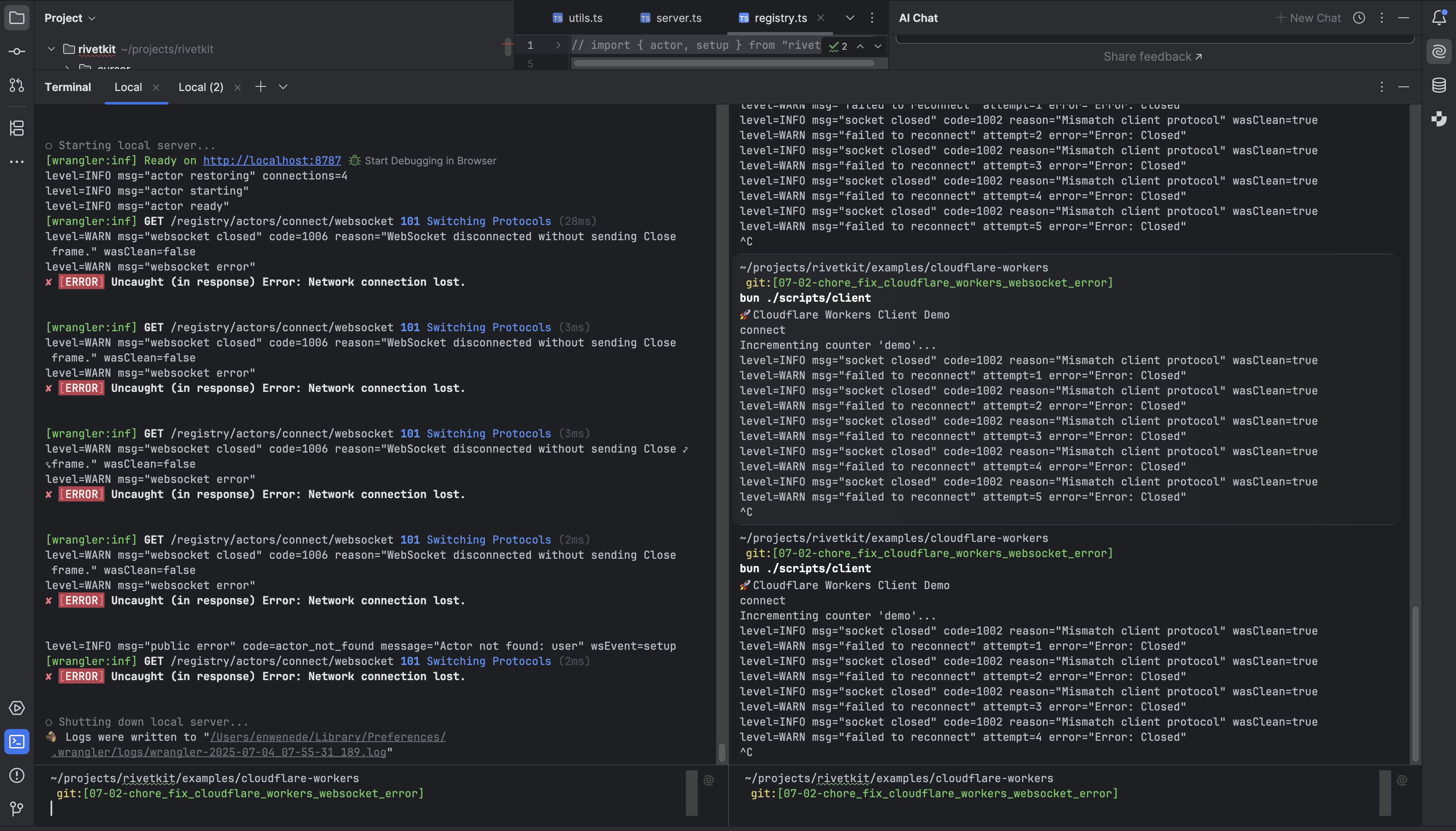
Task: Add a new terminal session with plus icon
Action: click(261, 87)
